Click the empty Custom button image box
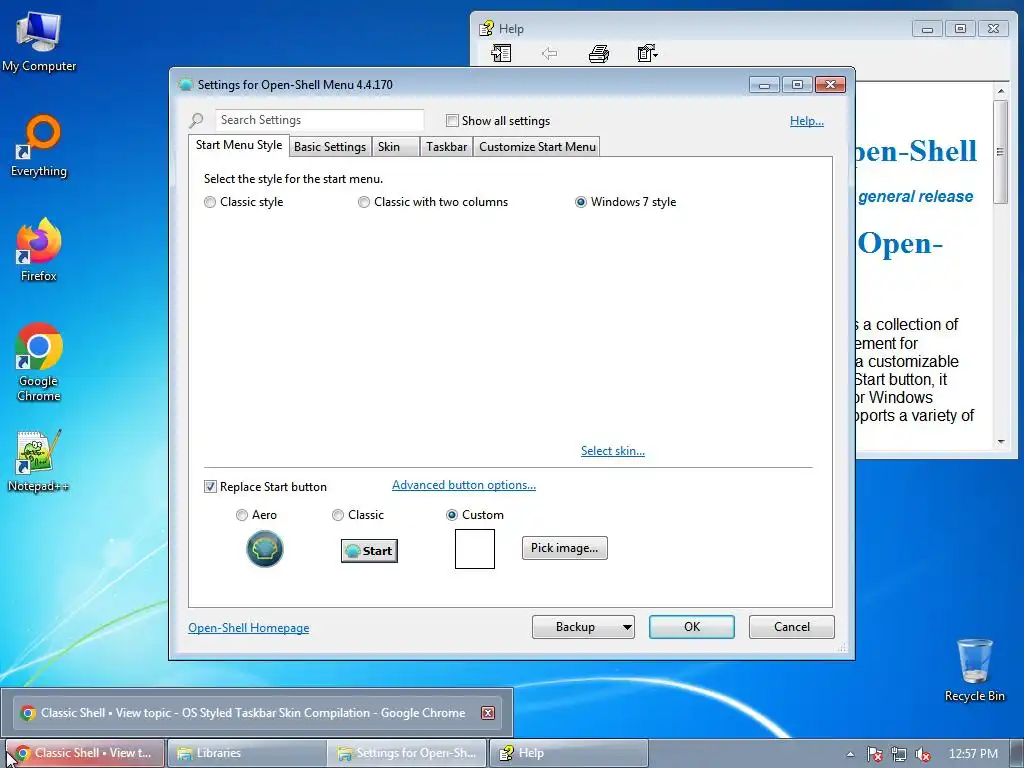1024x768 pixels. (475, 549)
